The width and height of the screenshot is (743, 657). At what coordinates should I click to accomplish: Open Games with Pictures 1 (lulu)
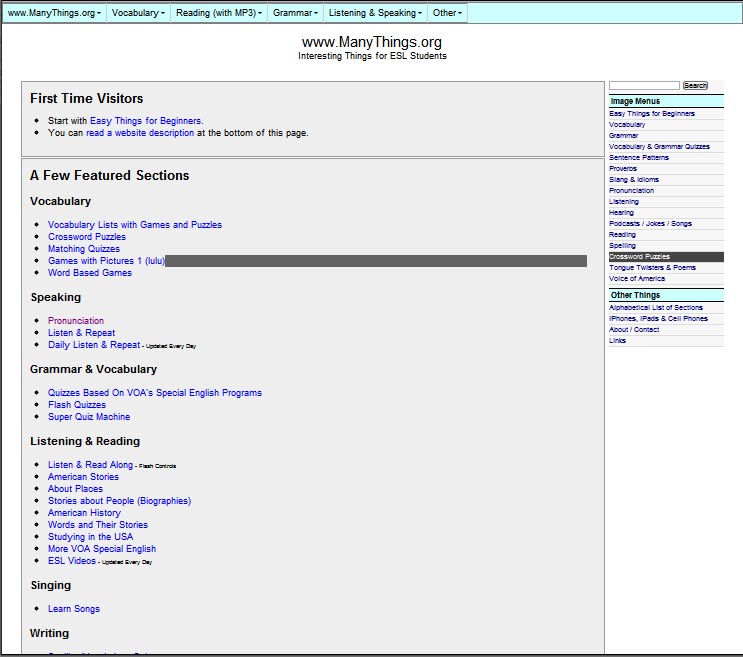click(106, 261)
